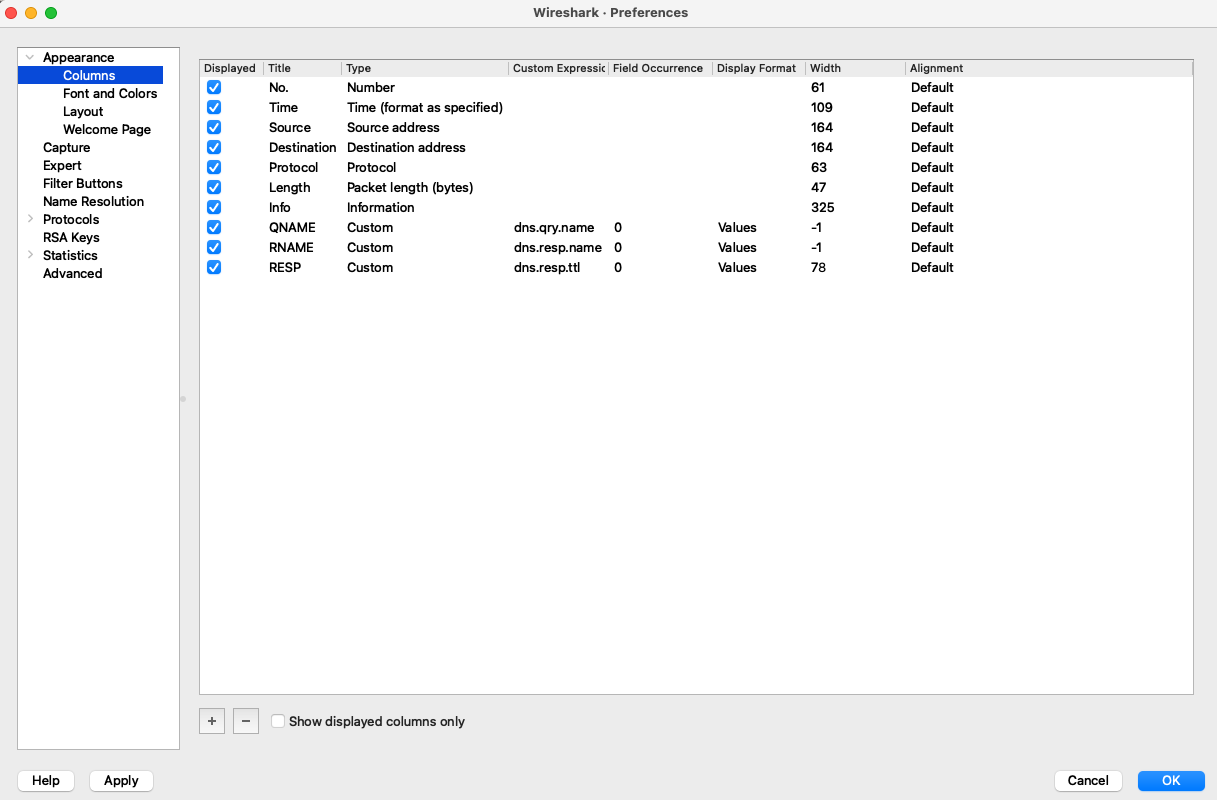Click the Type column header

(x=425, y=68)
